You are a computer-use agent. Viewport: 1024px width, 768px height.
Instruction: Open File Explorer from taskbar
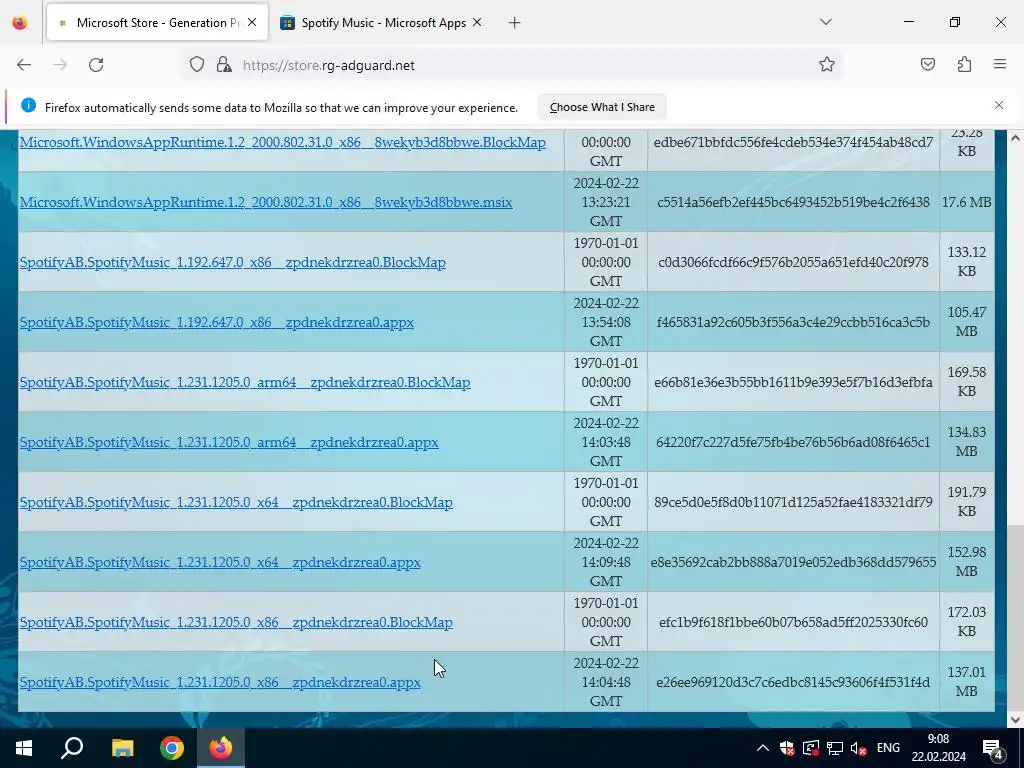coord(122,748)
